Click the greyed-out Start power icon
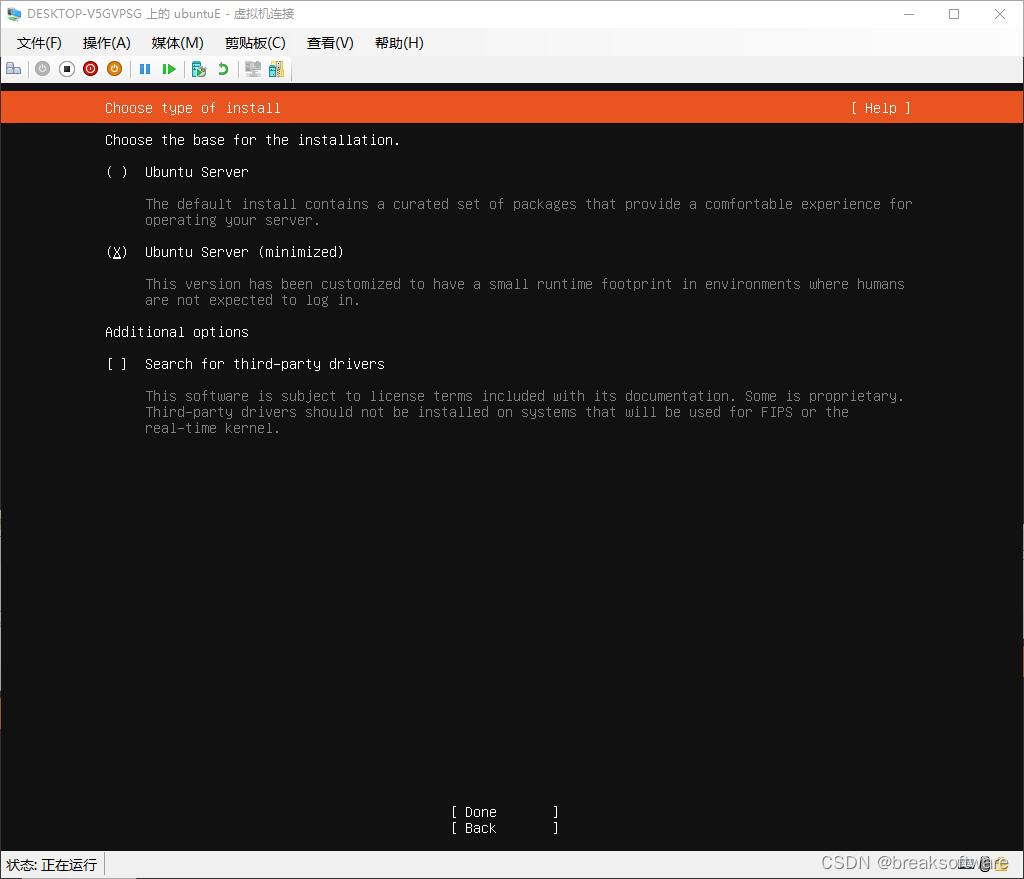Image resolution: width=1024 pixels, height=879 pixels. pyautogui.click(x=42, y=69)
